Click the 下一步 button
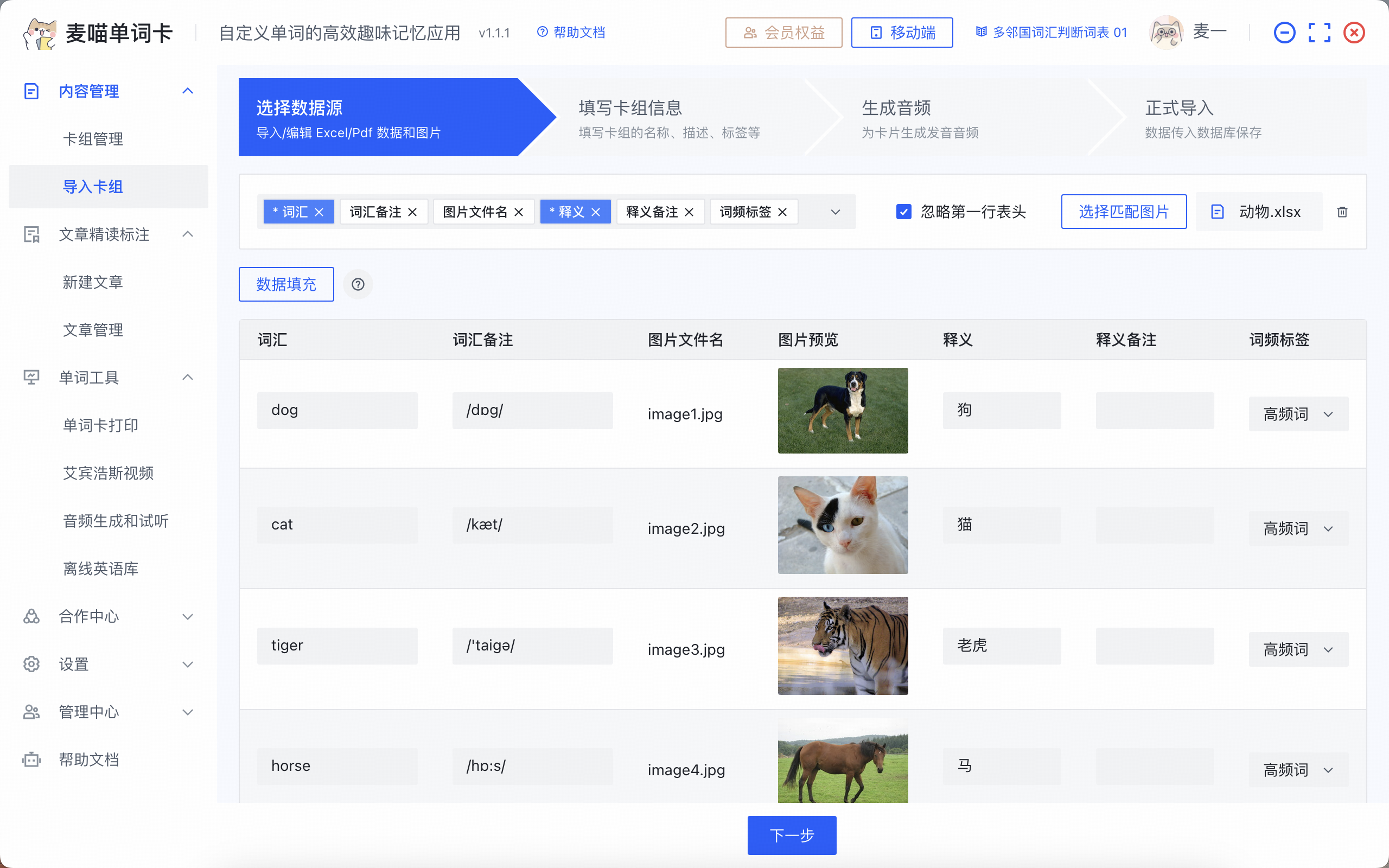Viewport: 1389px width, 868px height. tap(792, 835)
